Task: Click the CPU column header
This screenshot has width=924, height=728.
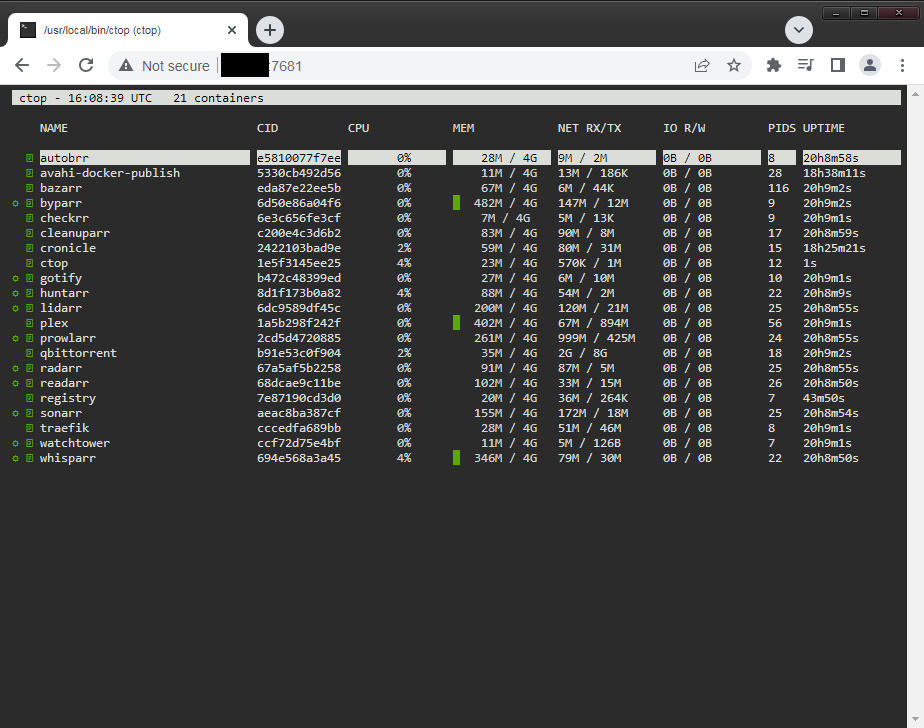Action: click(358, 128)
